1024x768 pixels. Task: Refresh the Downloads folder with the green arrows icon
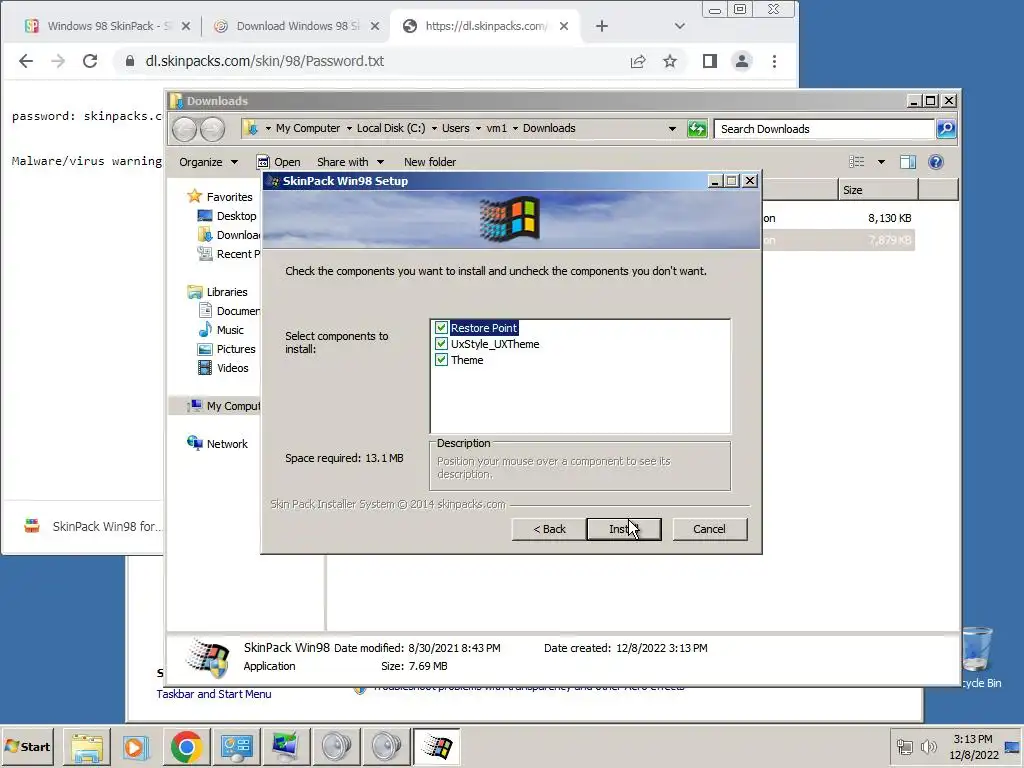tap(697, 129)
